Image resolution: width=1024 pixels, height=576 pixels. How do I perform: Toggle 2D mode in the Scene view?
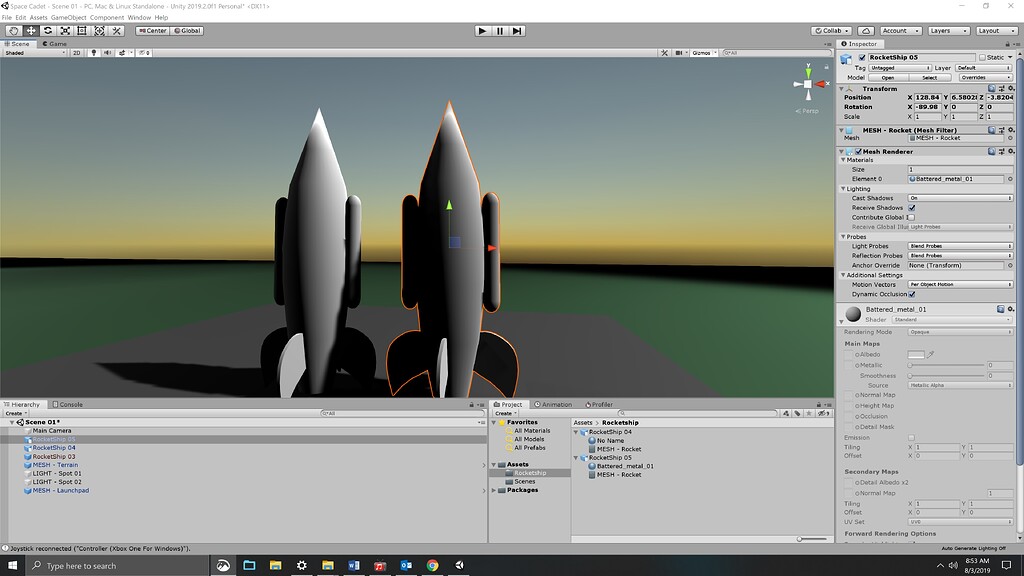click(x=77, y=53)
